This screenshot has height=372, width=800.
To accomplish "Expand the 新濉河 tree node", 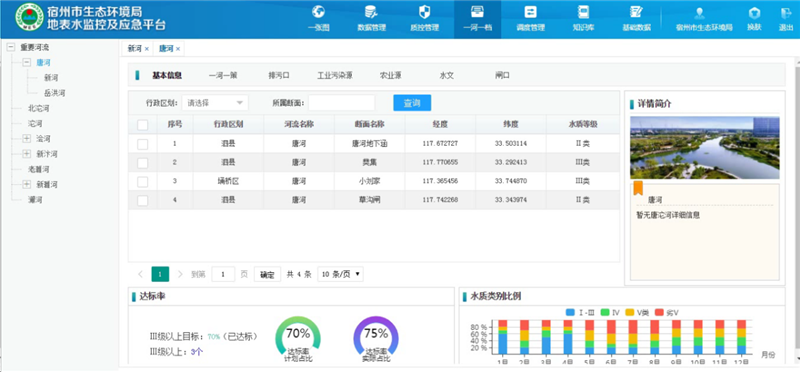I will [27, 184].
